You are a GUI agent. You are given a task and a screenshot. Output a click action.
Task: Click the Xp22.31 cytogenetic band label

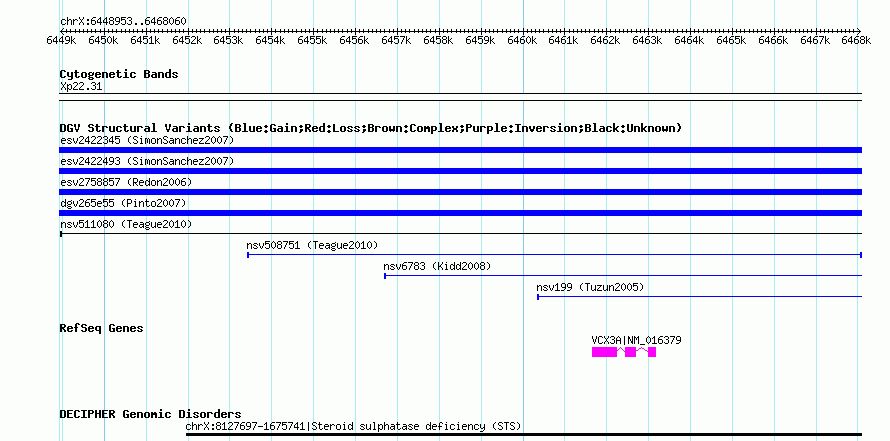[x=81, y=87]
